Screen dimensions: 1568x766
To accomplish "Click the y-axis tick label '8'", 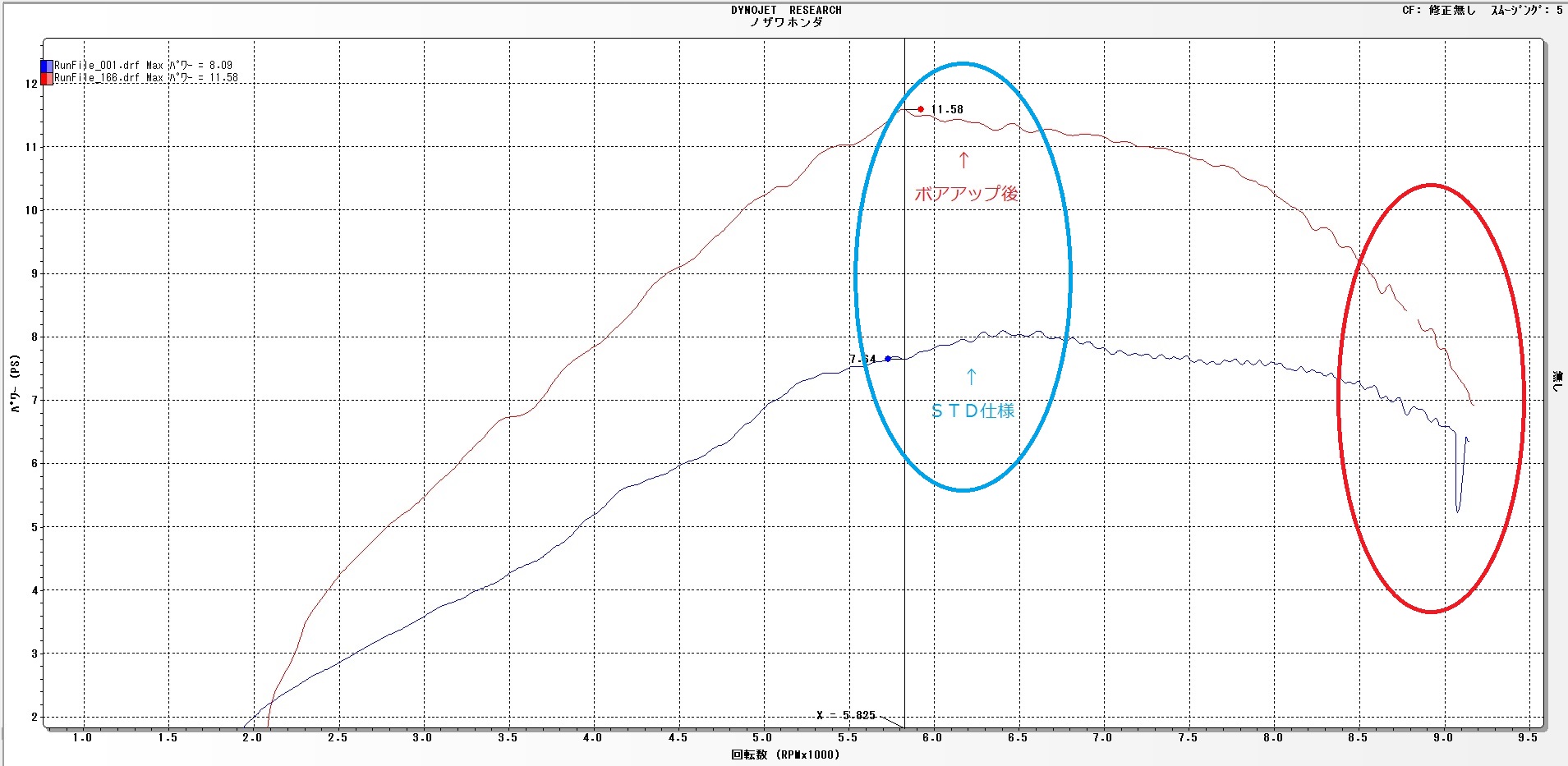I will (34, 337).
